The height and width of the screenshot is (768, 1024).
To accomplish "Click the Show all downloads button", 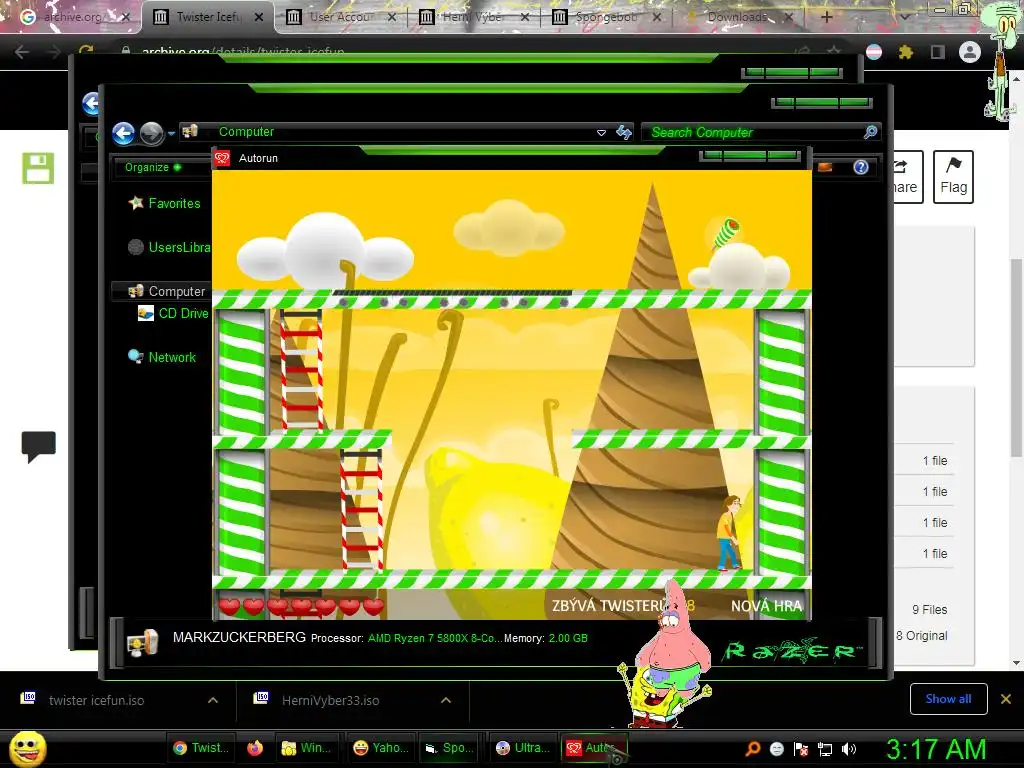I will (x=948, y=699).
